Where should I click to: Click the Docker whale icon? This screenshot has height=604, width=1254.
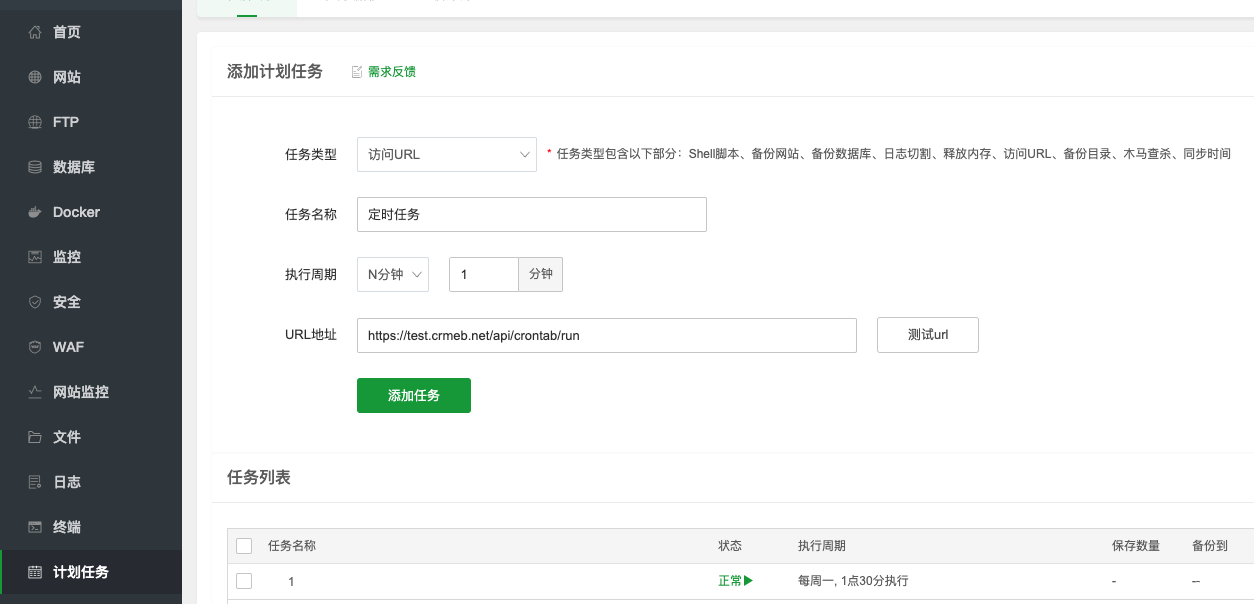(x=35, y=212)
